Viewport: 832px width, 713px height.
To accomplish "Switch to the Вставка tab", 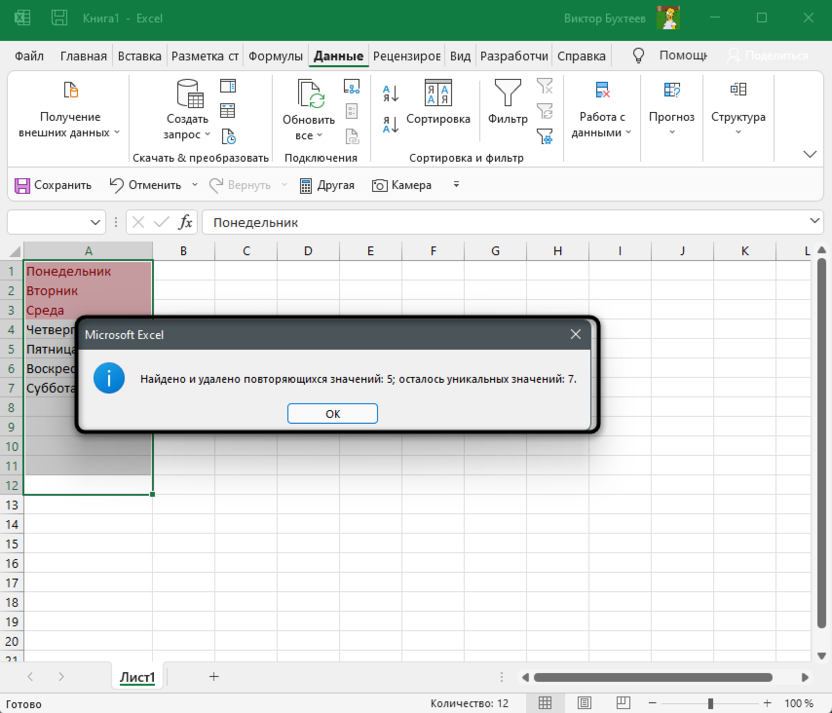I will pos(140,56).
